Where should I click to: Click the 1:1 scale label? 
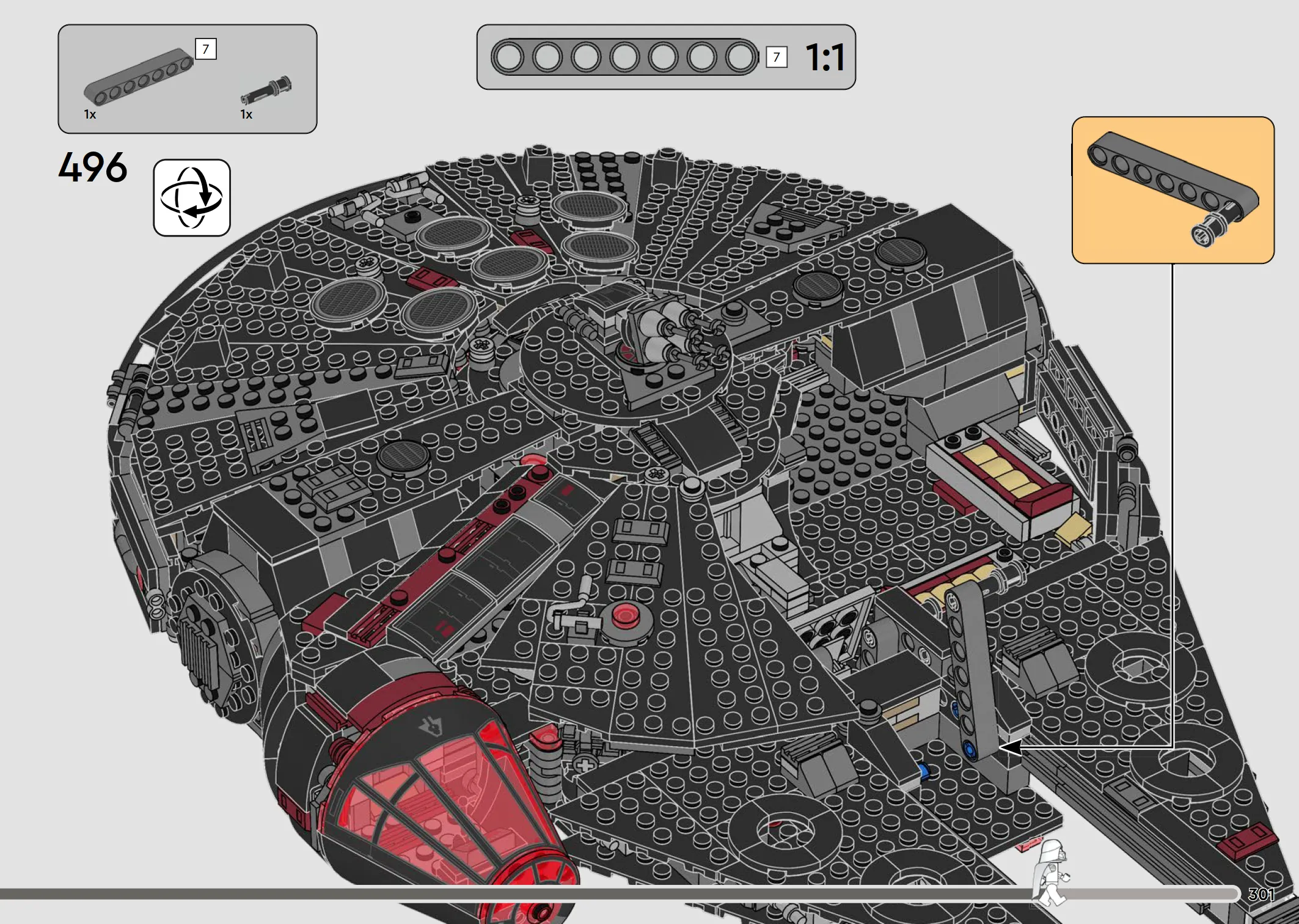(825, 57)
